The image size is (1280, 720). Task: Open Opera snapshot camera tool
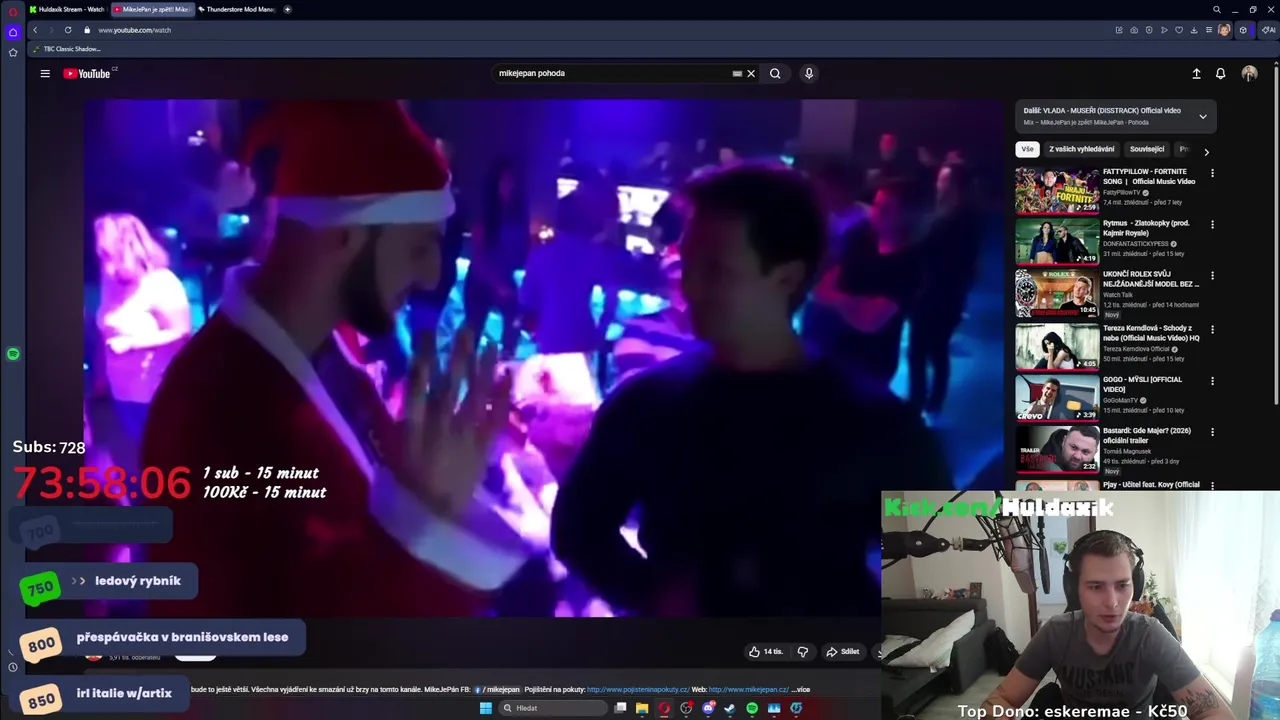coord(1133,30)
